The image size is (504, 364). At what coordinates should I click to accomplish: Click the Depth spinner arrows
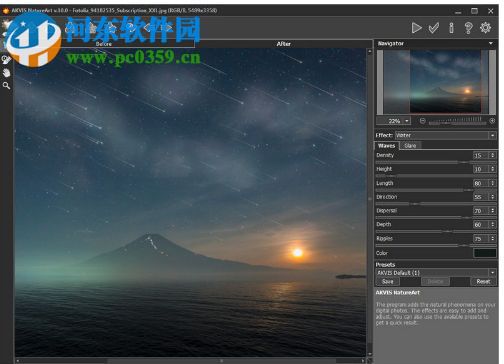(493, 225)
